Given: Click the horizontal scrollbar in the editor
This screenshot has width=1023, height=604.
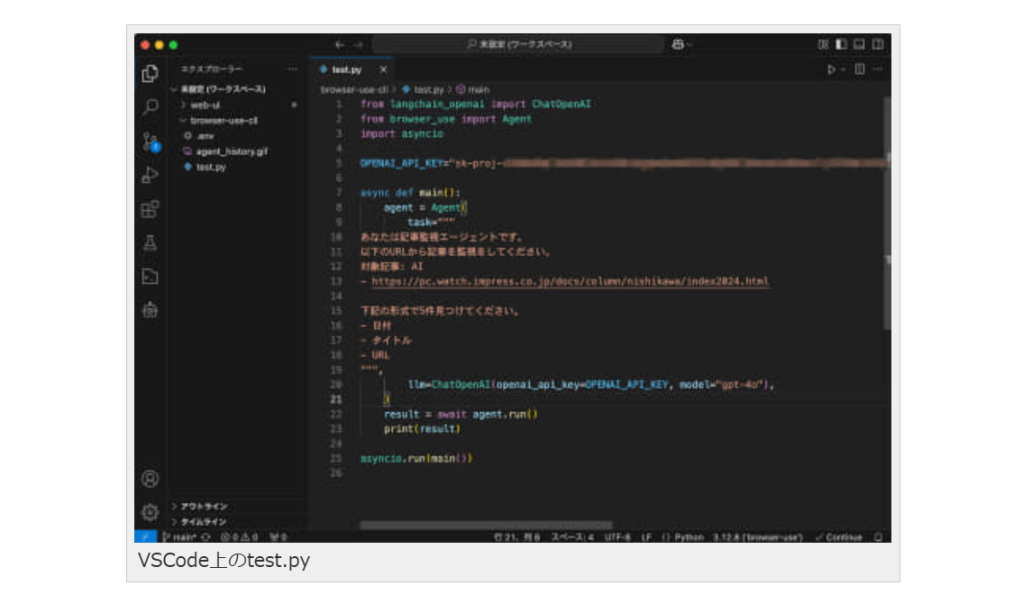Looking at the screenshot, I should click(485, 524).
